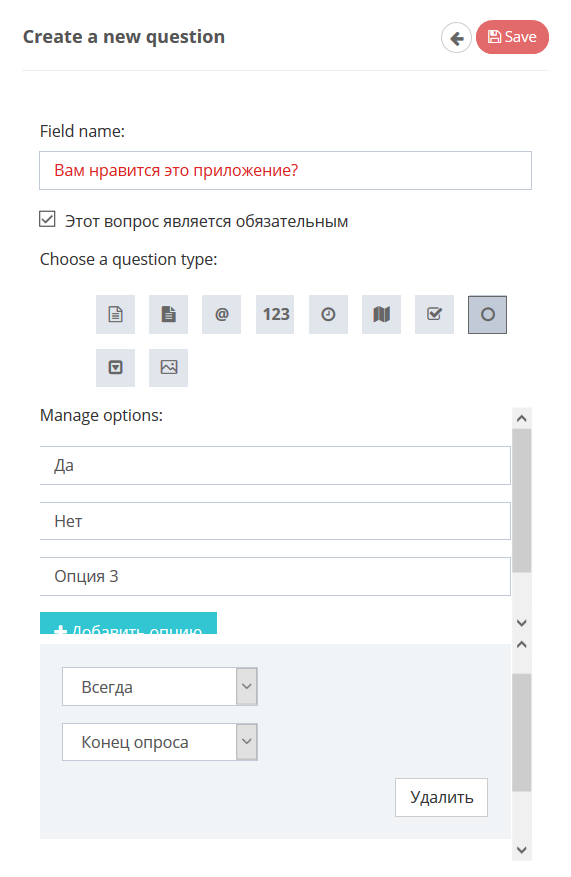The height and width of the screenshot is (877, 571).
Task: Choose the 123 numeric question type
Action: (275, 314)
